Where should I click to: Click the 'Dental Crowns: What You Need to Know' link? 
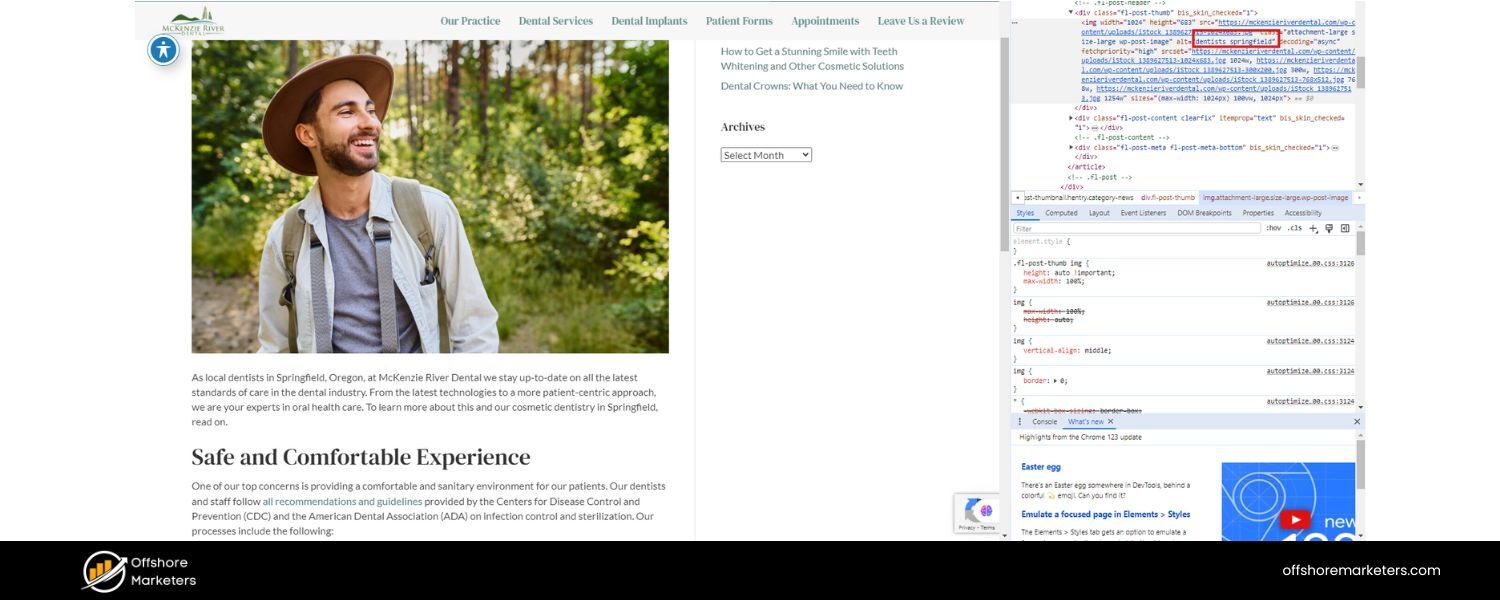(813, 86)
